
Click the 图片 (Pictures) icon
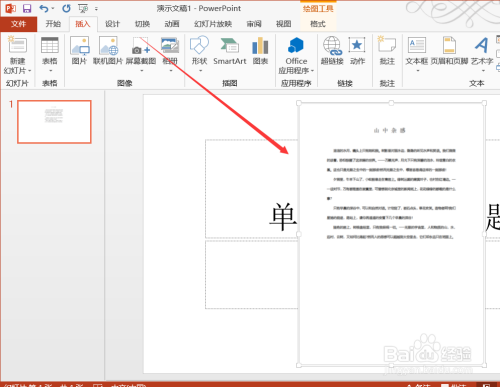click(x=80, y=46)
